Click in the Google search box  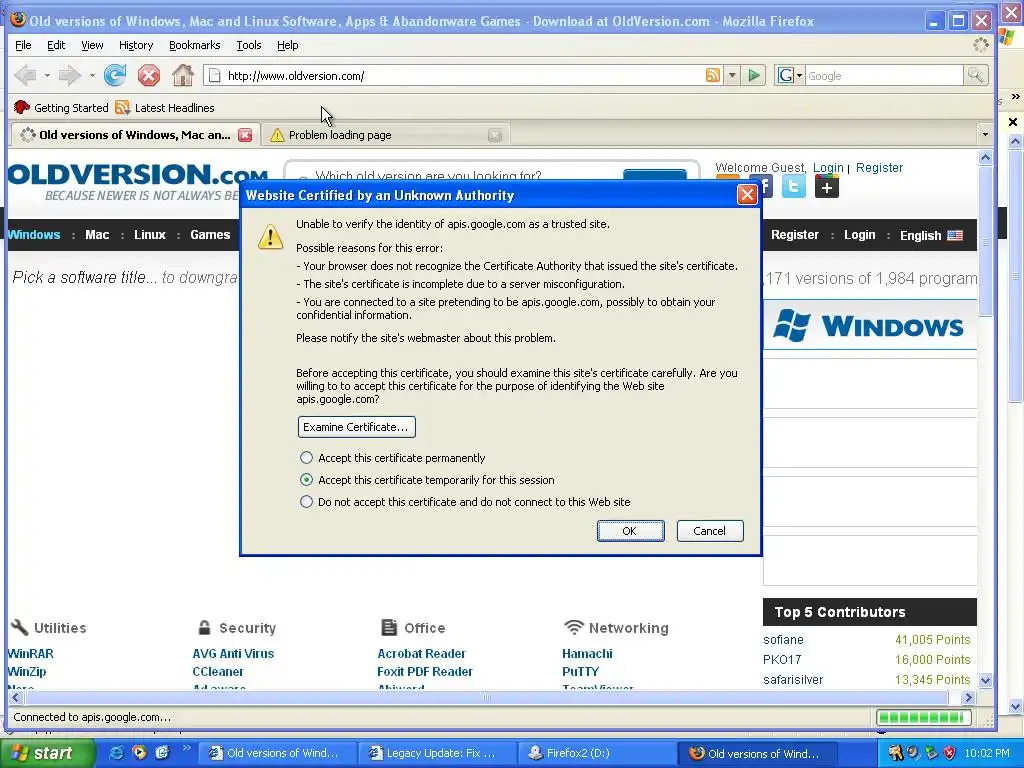[x=884, y=76]
